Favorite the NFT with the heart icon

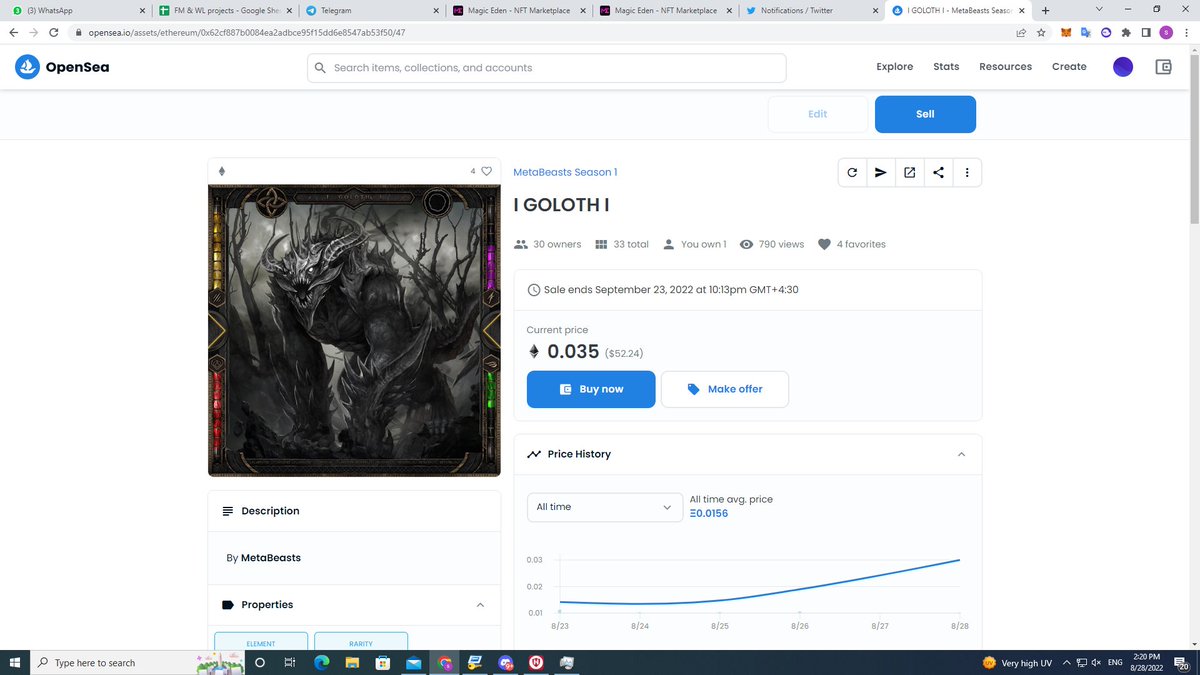(x=487, y=171)
